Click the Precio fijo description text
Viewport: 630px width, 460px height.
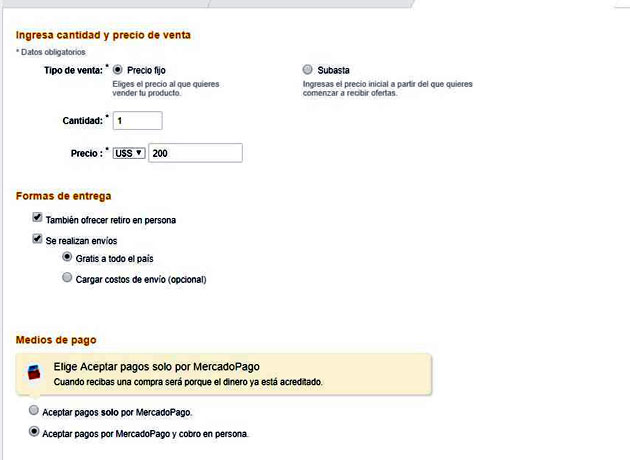[x=165, y=89]
